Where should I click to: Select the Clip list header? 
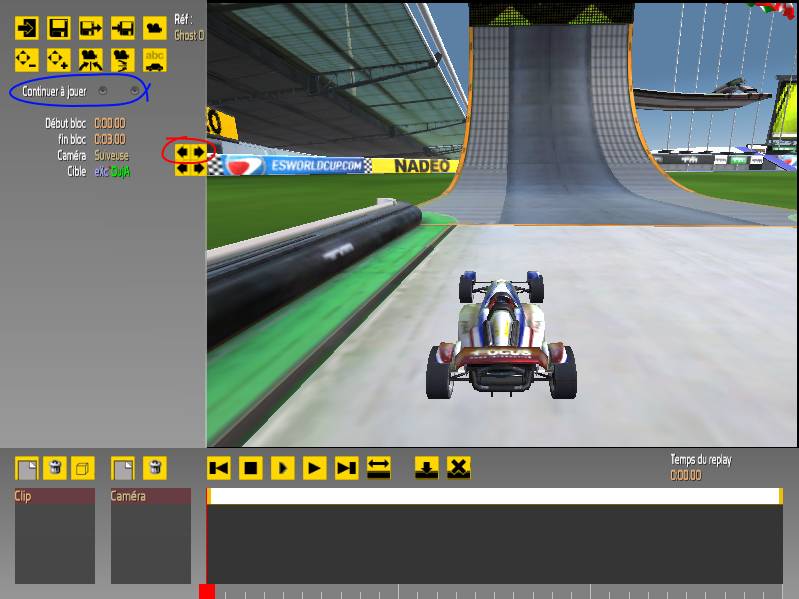55,496
